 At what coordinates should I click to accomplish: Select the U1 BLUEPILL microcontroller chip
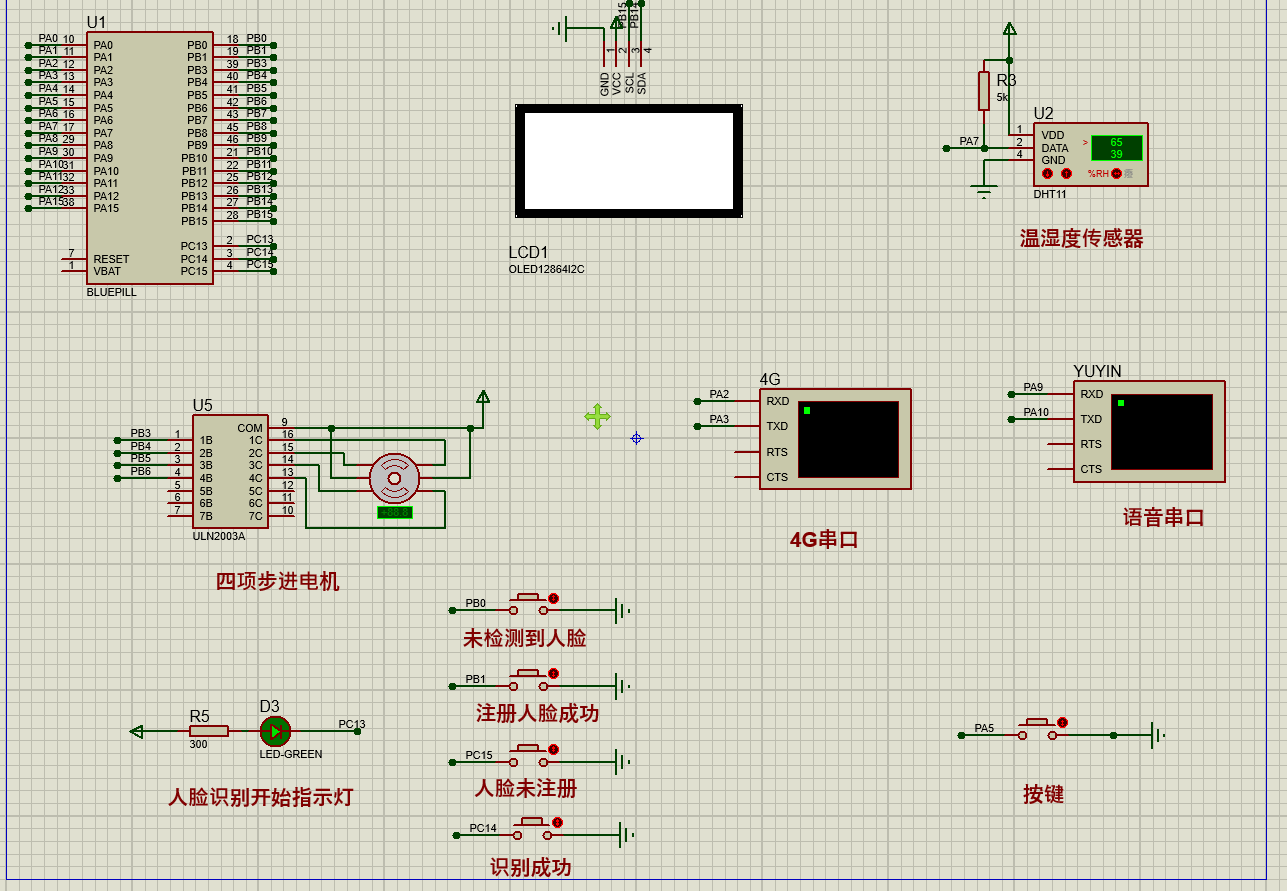pos(149,158)
